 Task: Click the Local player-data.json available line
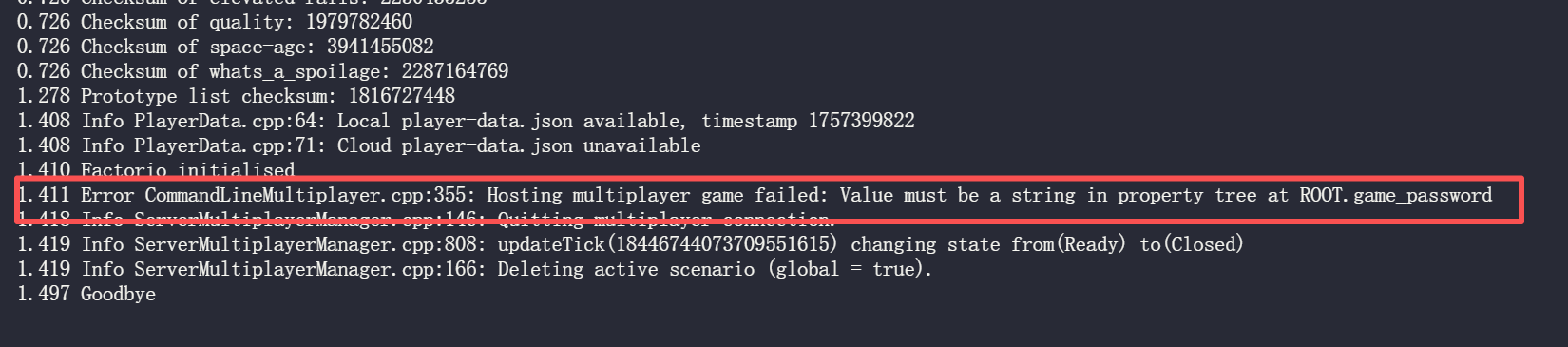466,121
